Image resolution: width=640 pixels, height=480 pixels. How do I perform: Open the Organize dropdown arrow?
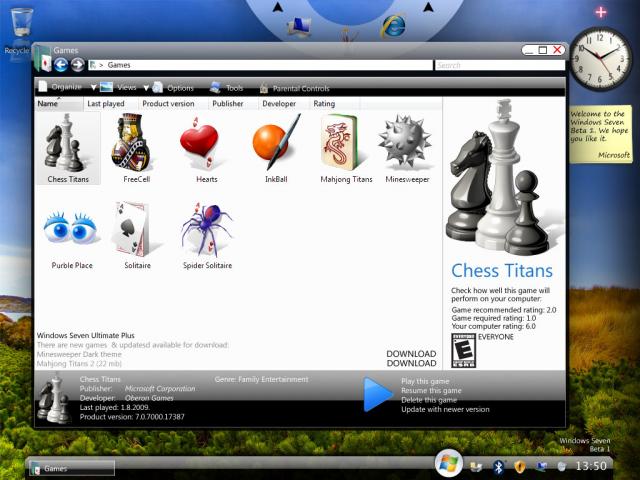pyautogui.click(x=93, y=88)
